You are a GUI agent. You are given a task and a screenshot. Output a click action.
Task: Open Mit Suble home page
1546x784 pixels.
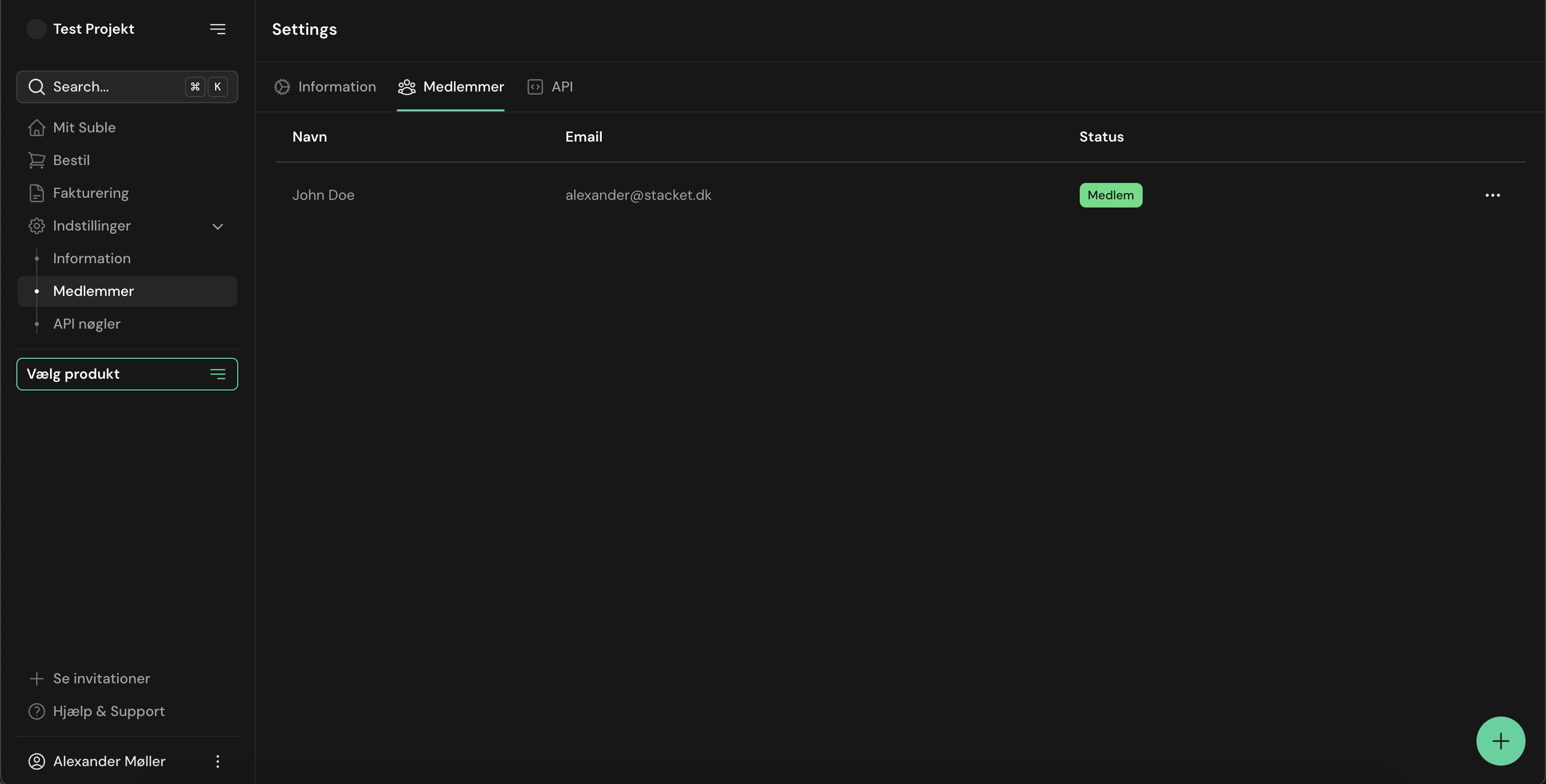(x=84, y=128)
